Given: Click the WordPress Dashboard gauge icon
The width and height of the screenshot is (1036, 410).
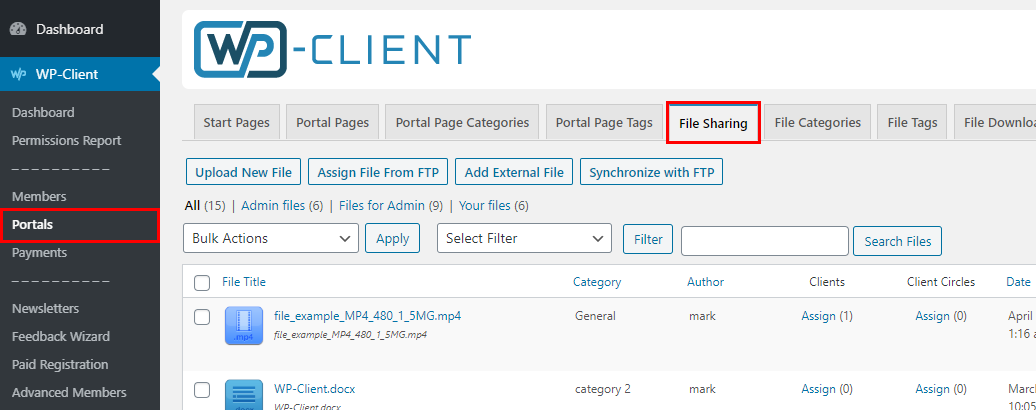Looking at the screenshot, I should [x=18, y=29].
